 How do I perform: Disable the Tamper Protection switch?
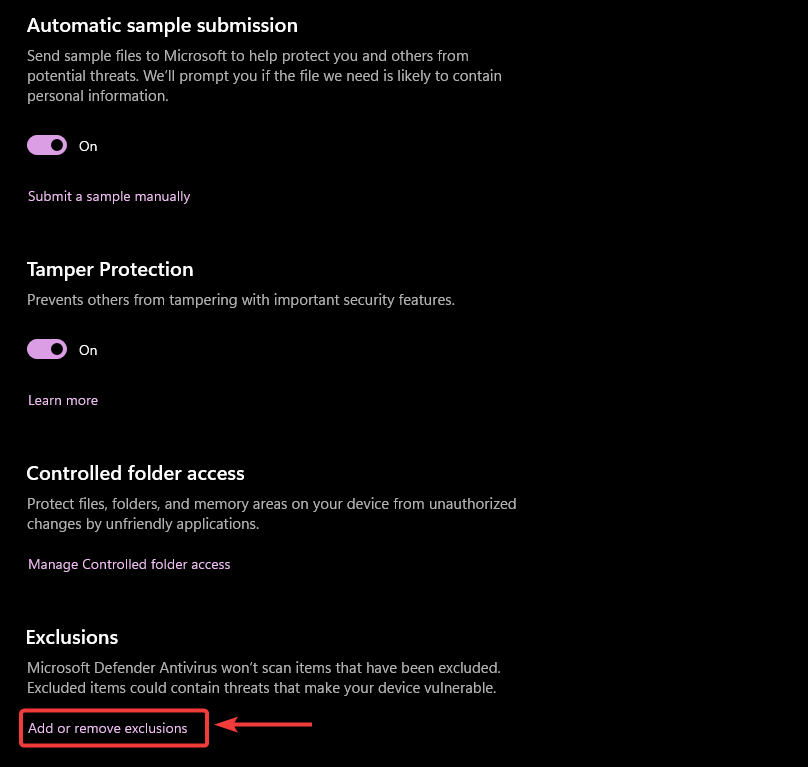(47, 350)
